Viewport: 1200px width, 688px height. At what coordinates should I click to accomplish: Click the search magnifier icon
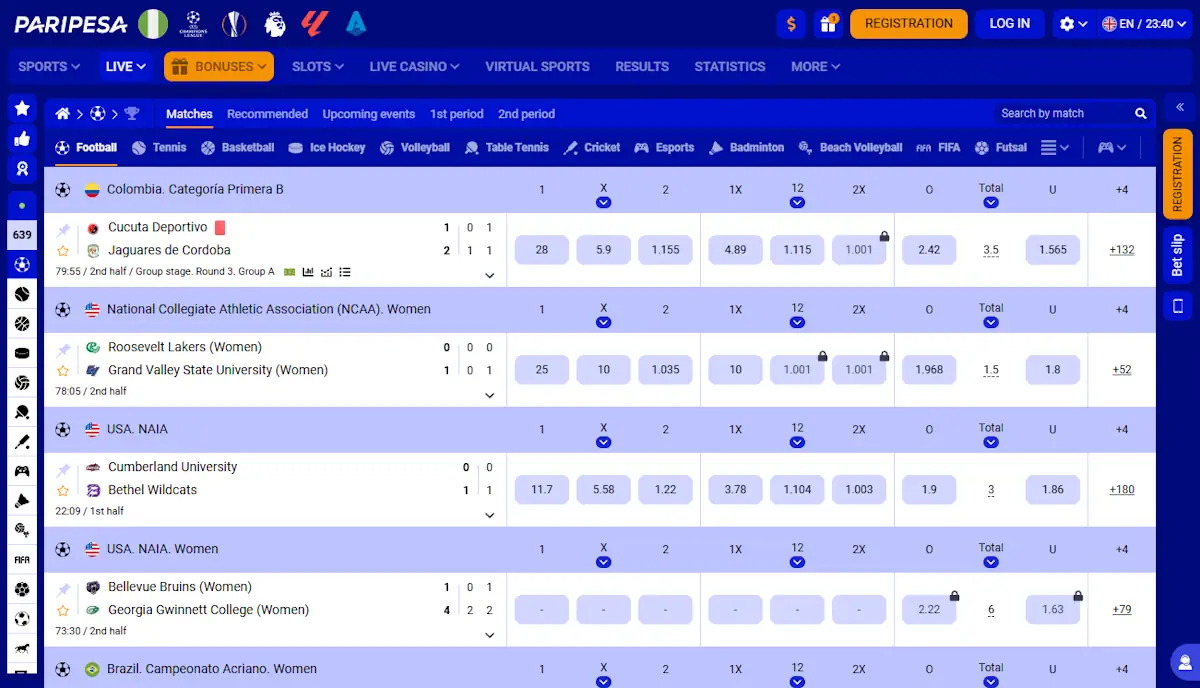coord(1141,113)
